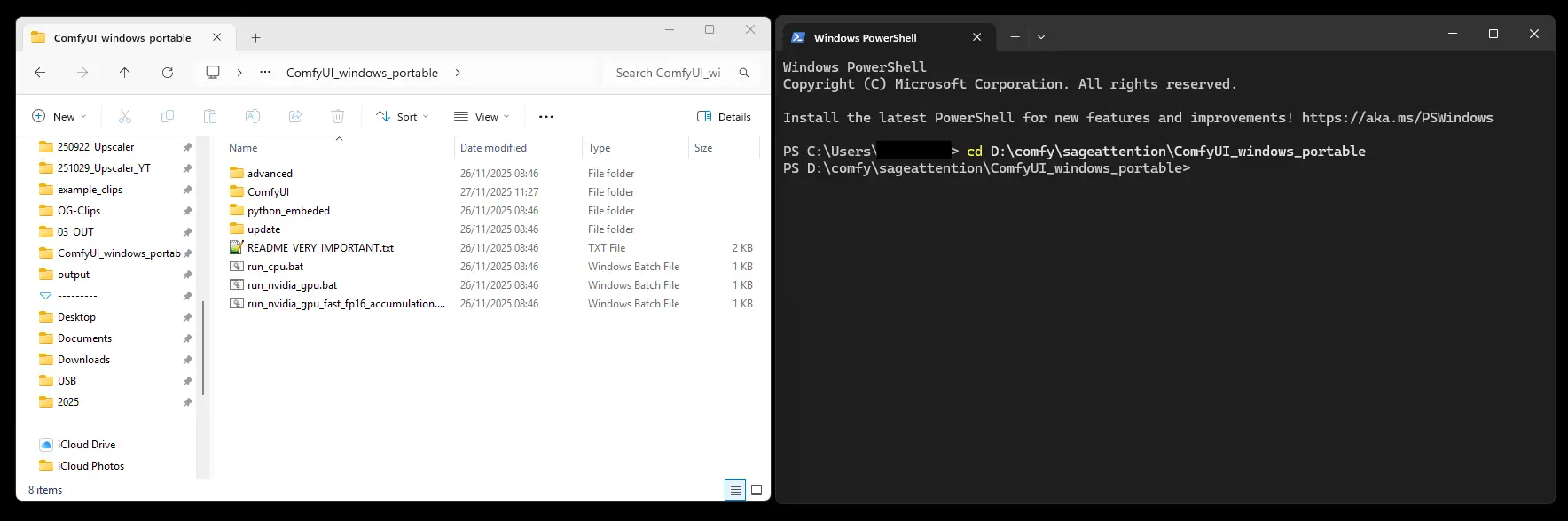Open OG-Clips in sidebar
This screenshot has height=521, width=1568.
pos(79,211)
